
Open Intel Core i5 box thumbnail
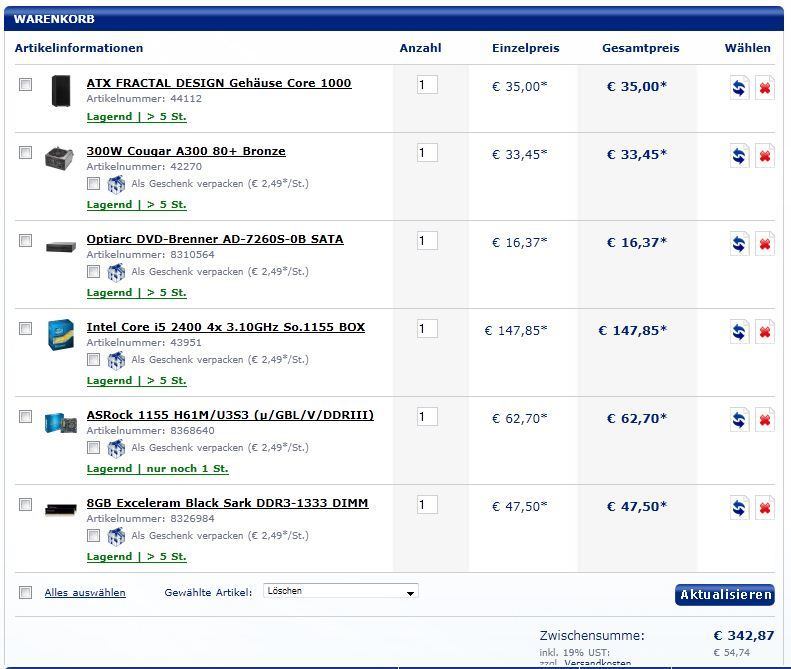click(61, 334)
